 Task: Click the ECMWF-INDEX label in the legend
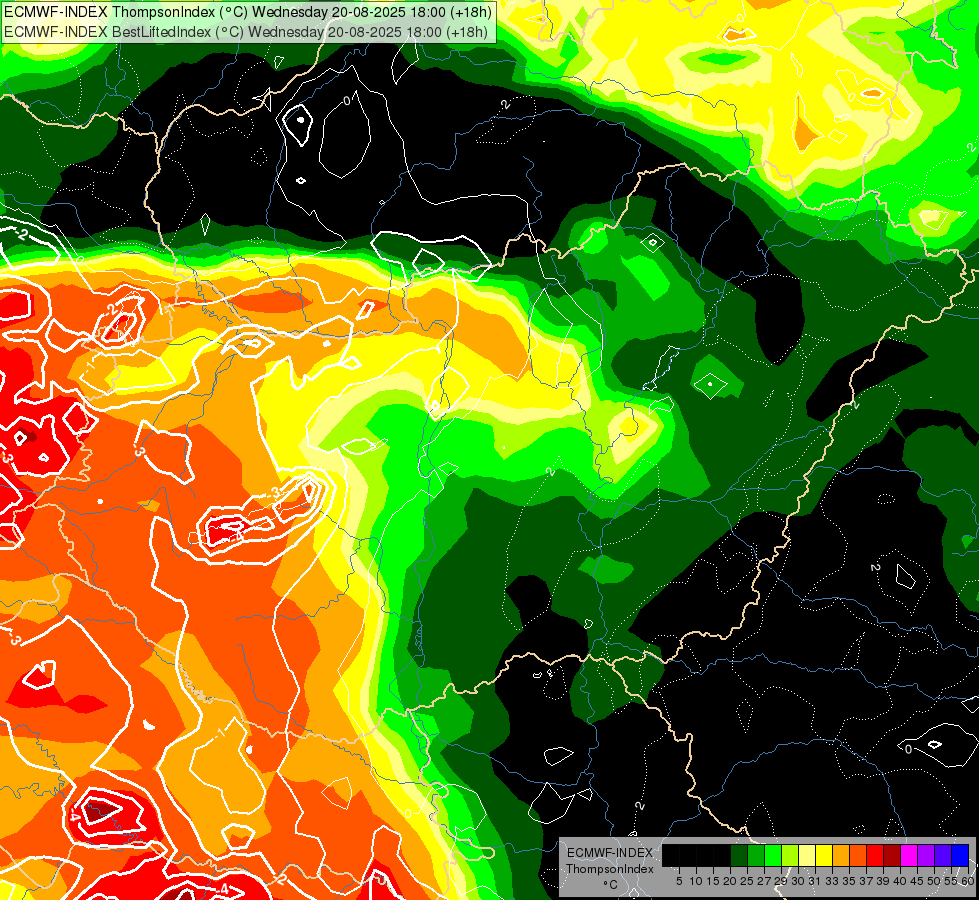(610, 853)
